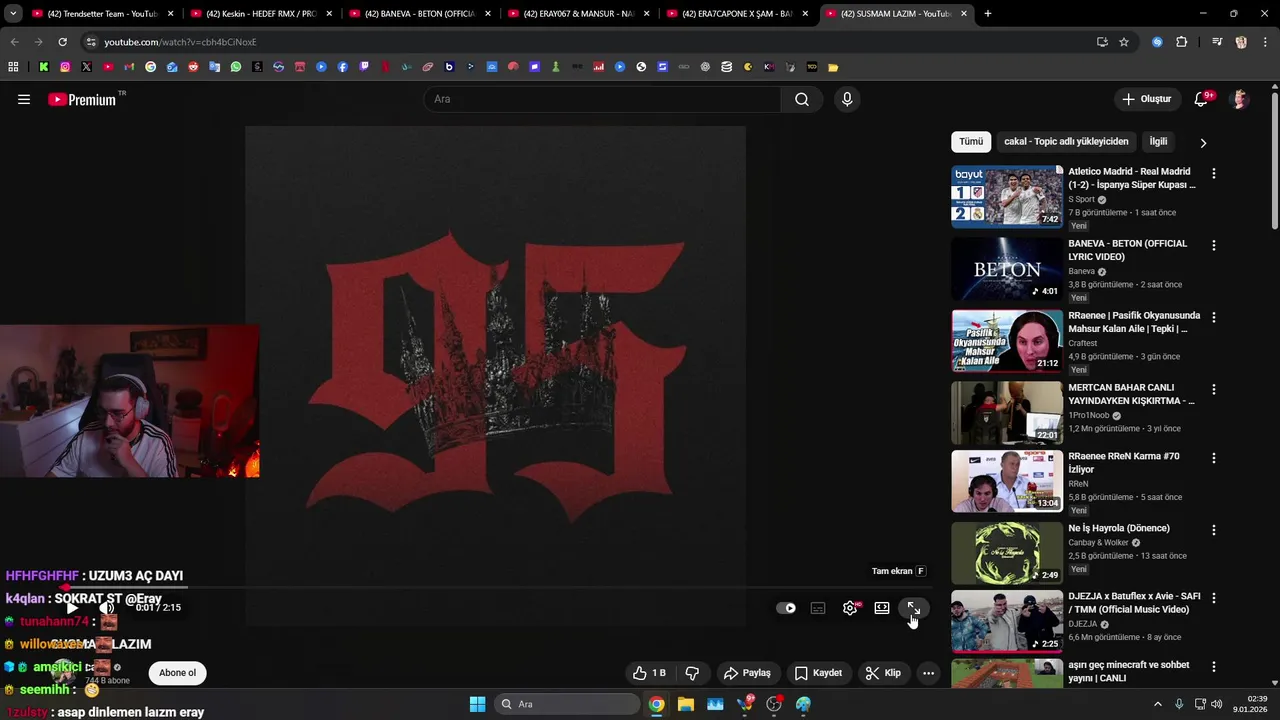Click the taskbar Ara search box
Screen dimensions: 1280x720
567,704
